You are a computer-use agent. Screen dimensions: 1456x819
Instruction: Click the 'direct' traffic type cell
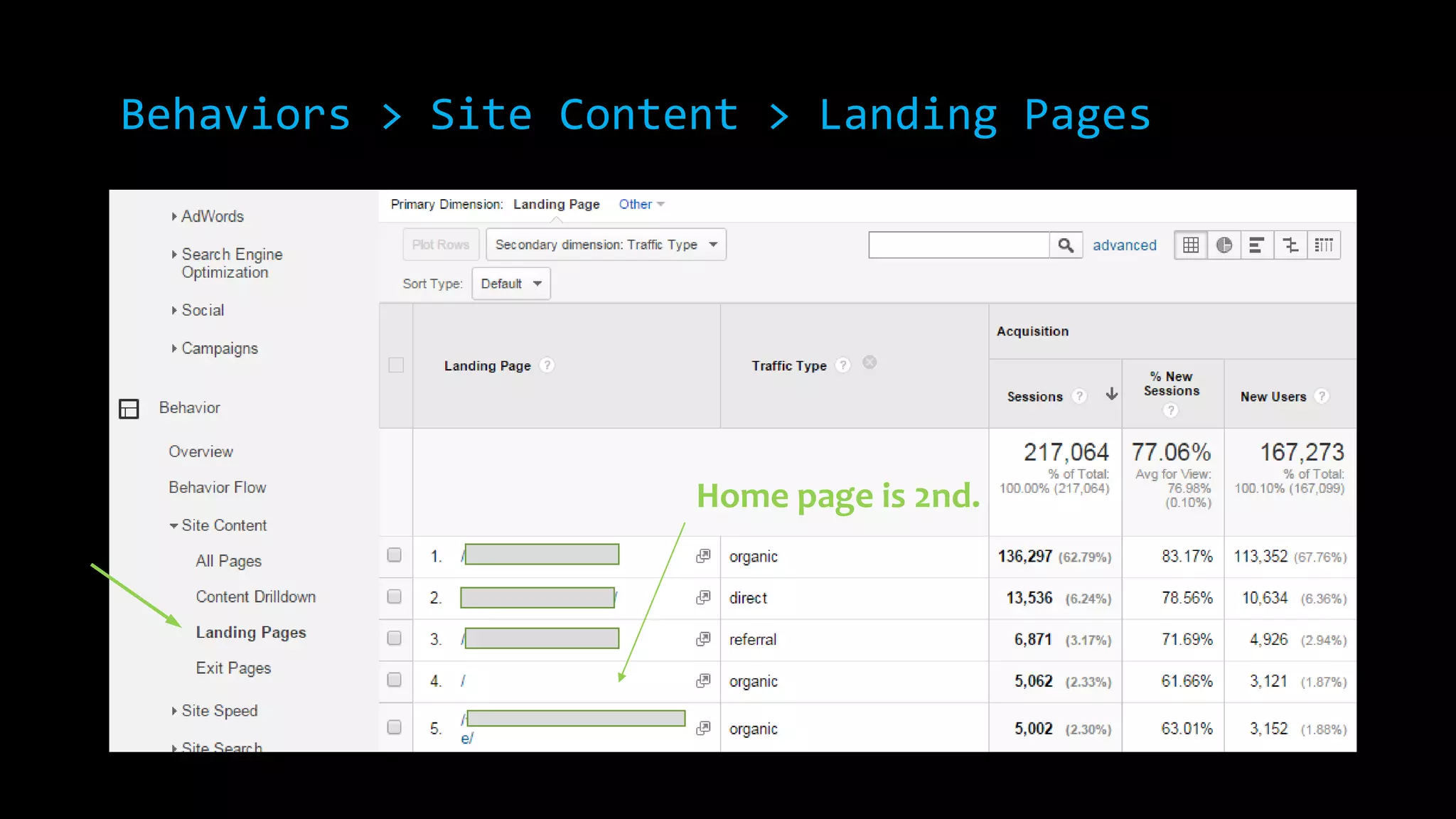point(748,598)
